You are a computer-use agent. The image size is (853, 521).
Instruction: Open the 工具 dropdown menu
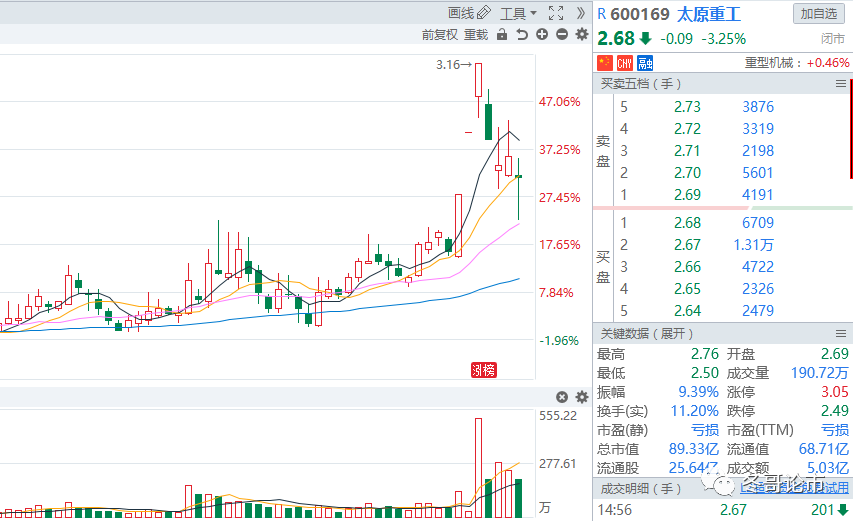coord(518,13)
